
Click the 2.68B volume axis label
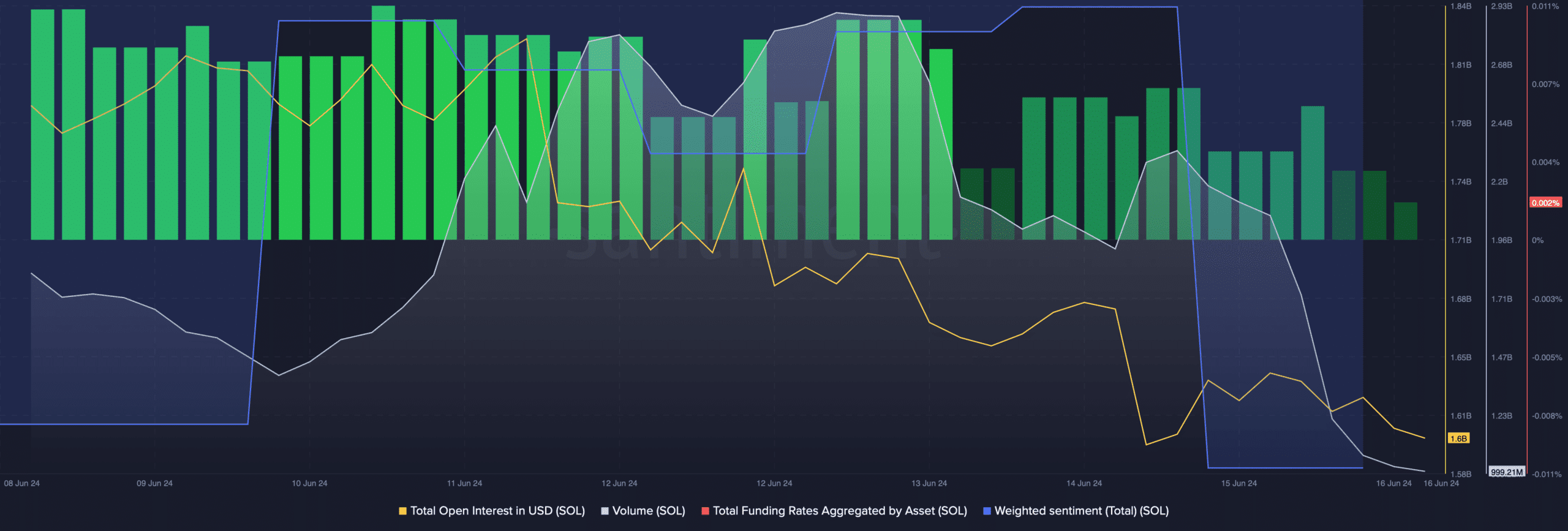(x=1502, y=65)
